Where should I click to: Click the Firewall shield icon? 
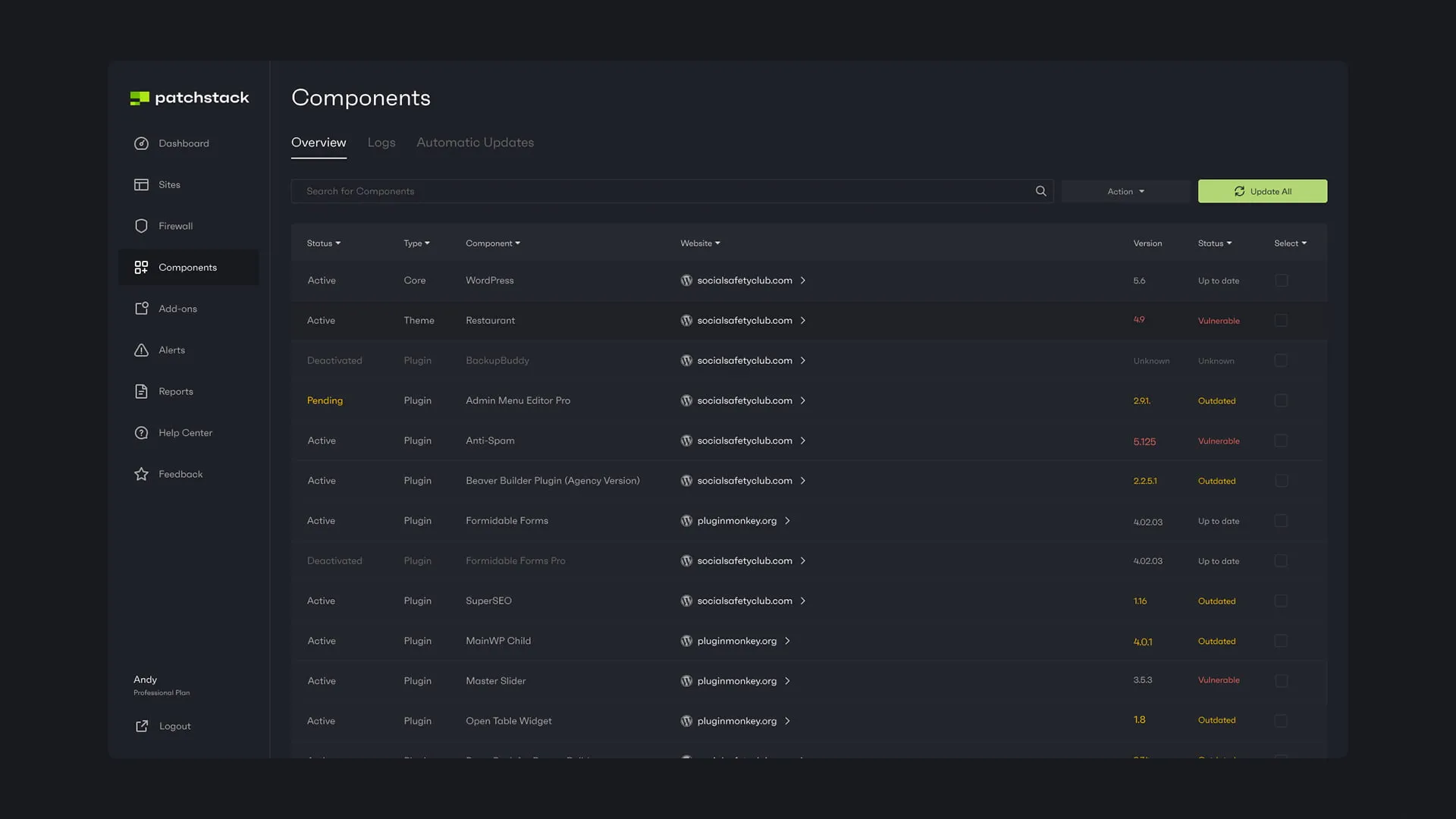(141, 226)
